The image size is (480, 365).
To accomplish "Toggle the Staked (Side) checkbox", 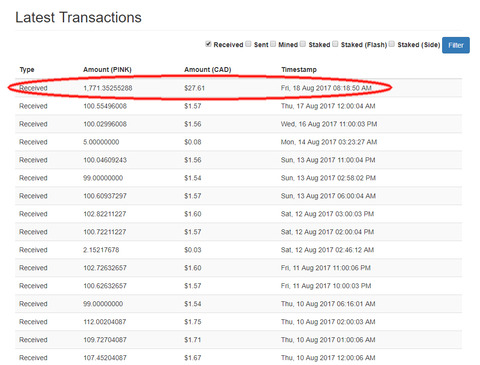I will coord(392,44).
